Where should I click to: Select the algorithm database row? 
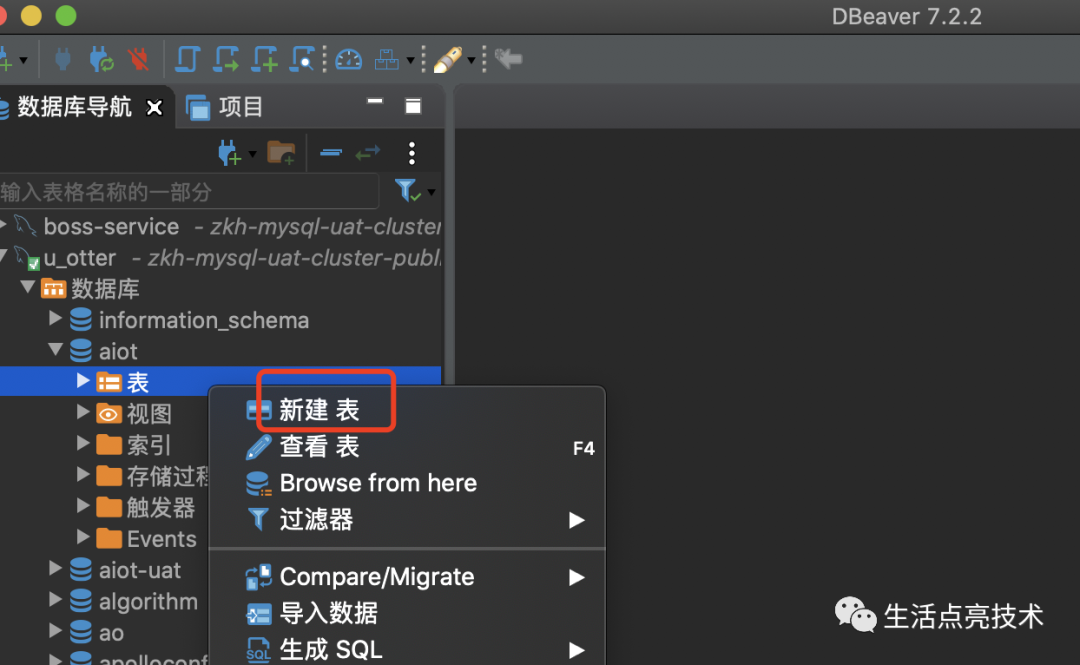(134, 602)
